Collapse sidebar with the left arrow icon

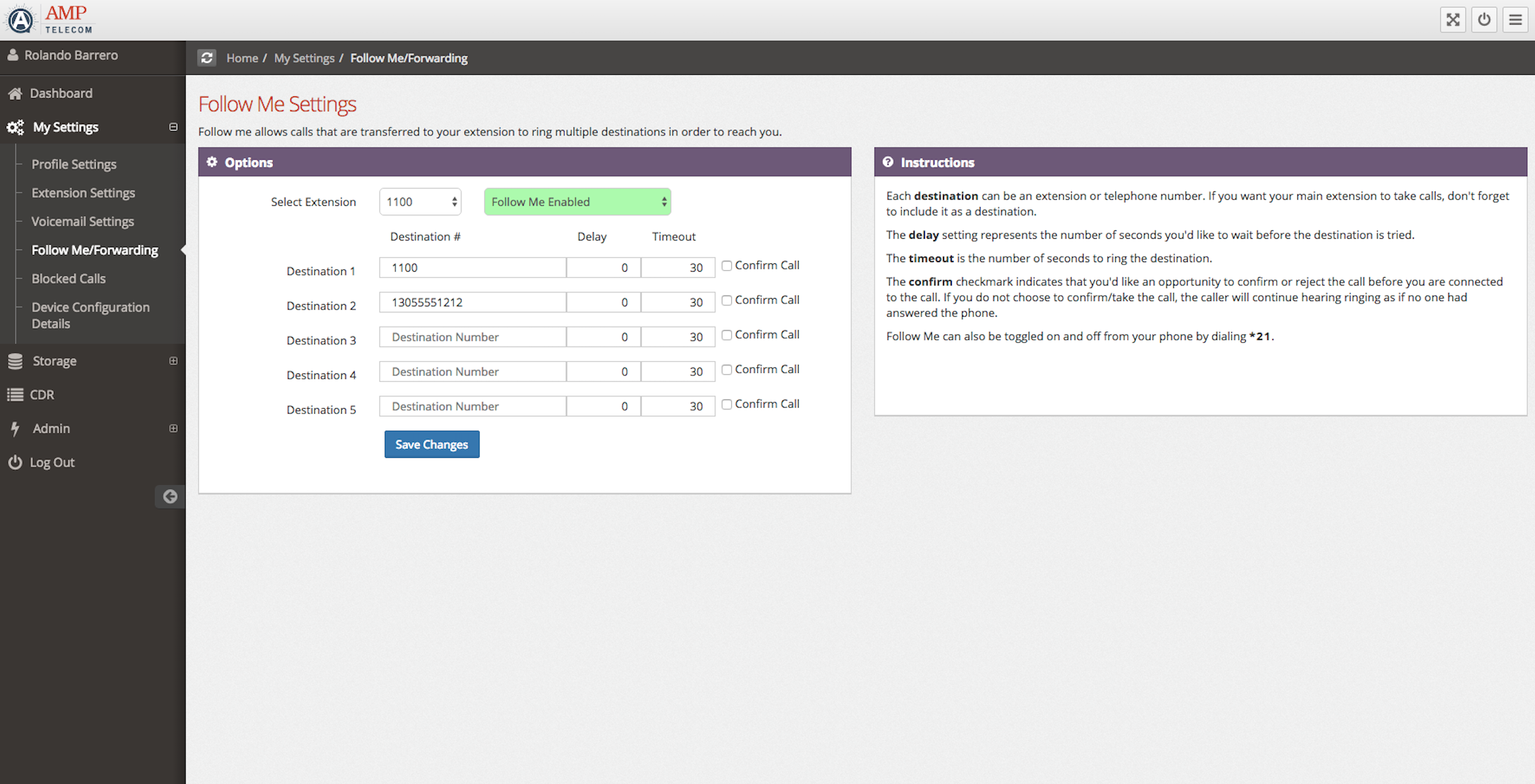click(x=170, y=496)
